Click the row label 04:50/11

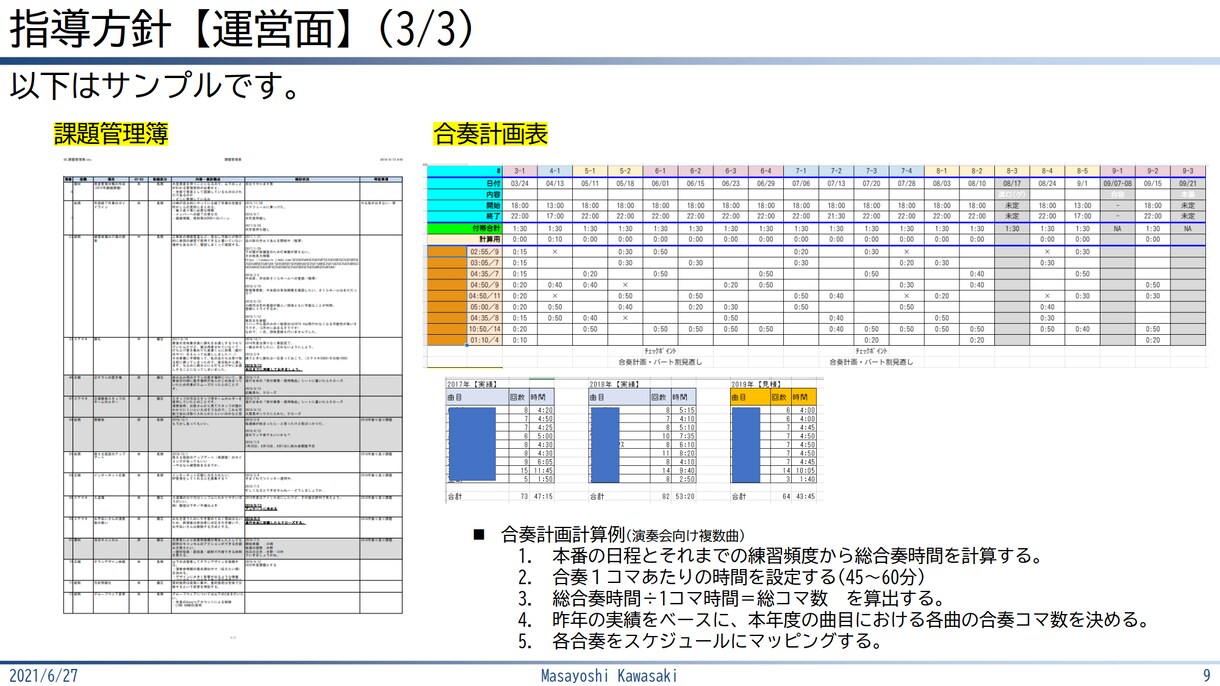484,296
